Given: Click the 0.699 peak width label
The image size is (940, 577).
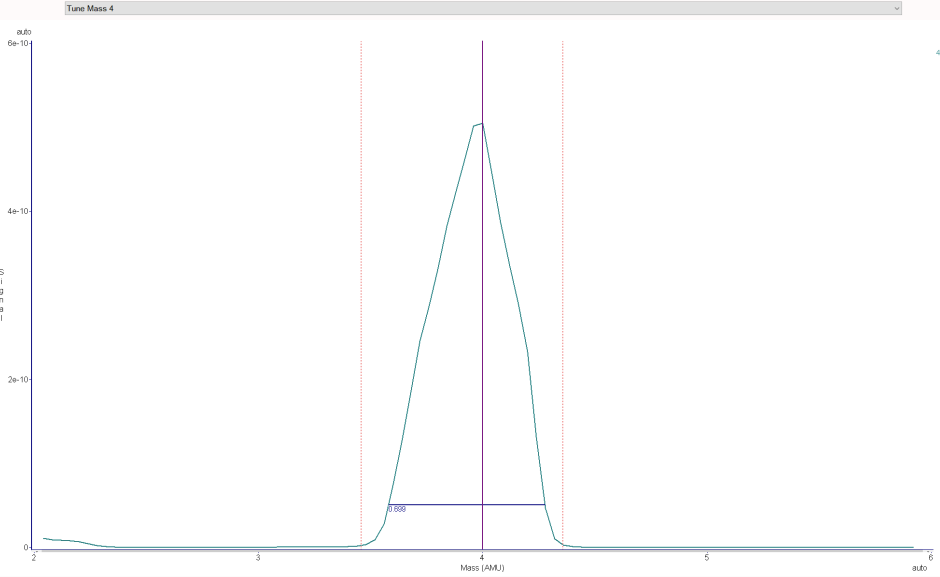Looking at the screenshot, I should click(x=397, y=509).
